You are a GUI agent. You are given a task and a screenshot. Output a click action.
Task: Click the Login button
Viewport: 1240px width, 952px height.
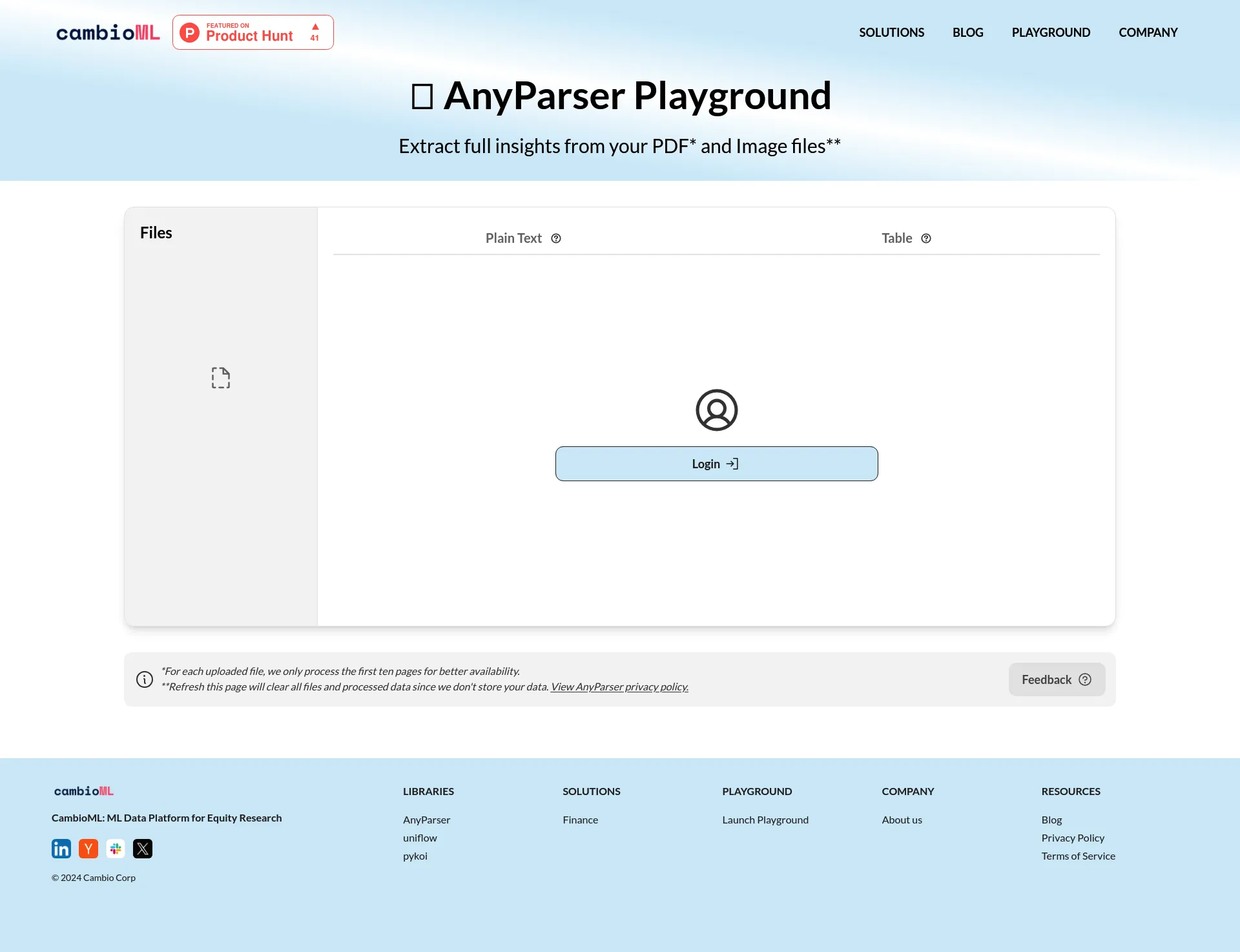(717, 464)
